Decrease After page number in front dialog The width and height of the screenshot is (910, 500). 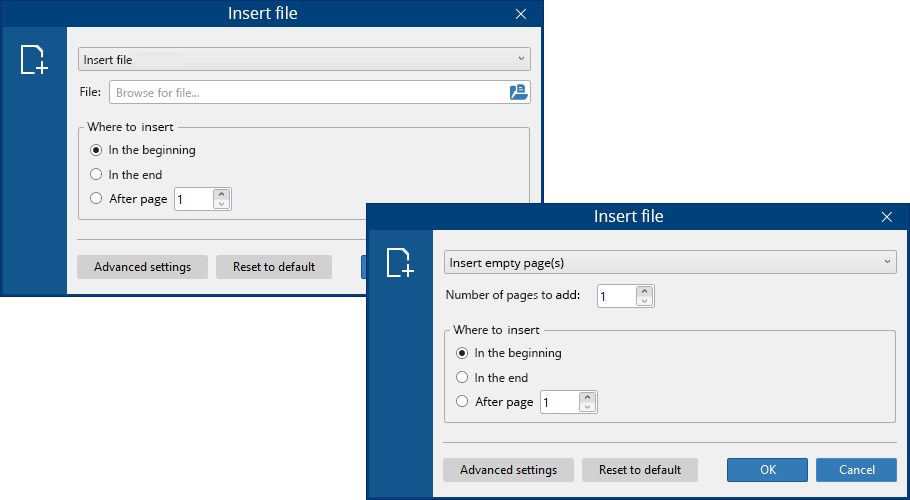point(587,407)
